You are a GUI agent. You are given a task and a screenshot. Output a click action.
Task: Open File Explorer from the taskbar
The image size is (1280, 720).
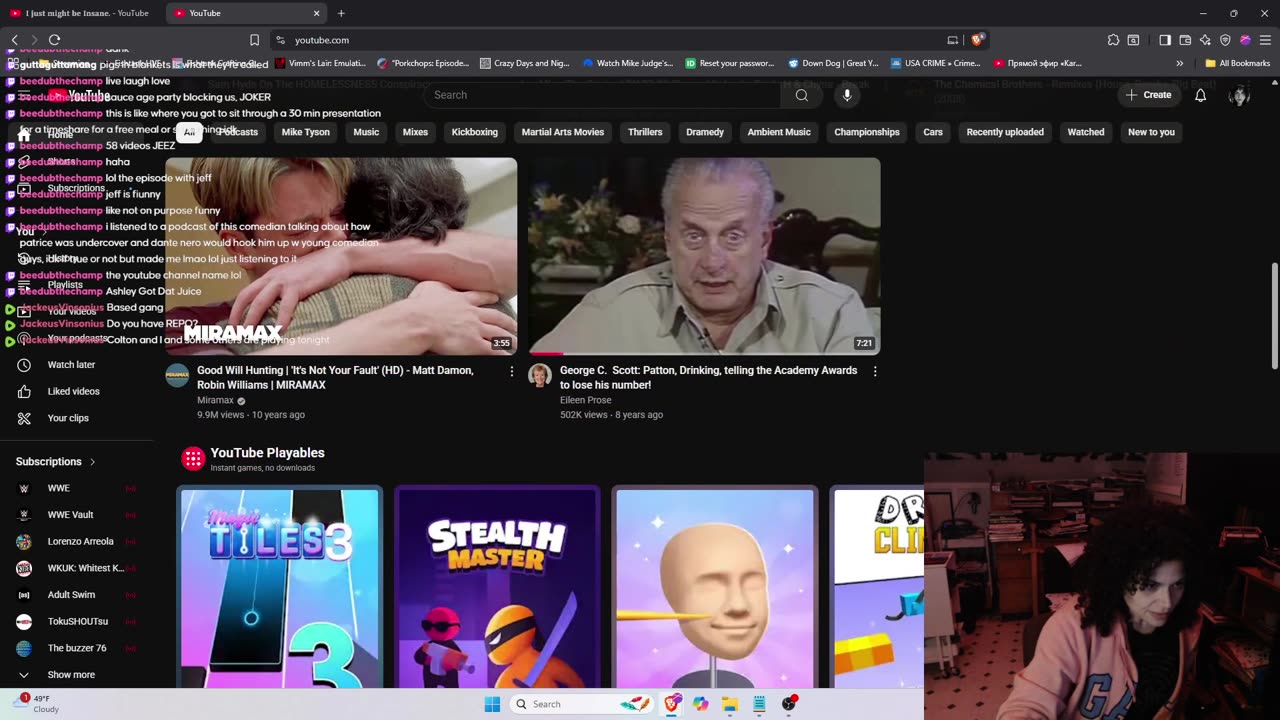click(x=730, y=704)
